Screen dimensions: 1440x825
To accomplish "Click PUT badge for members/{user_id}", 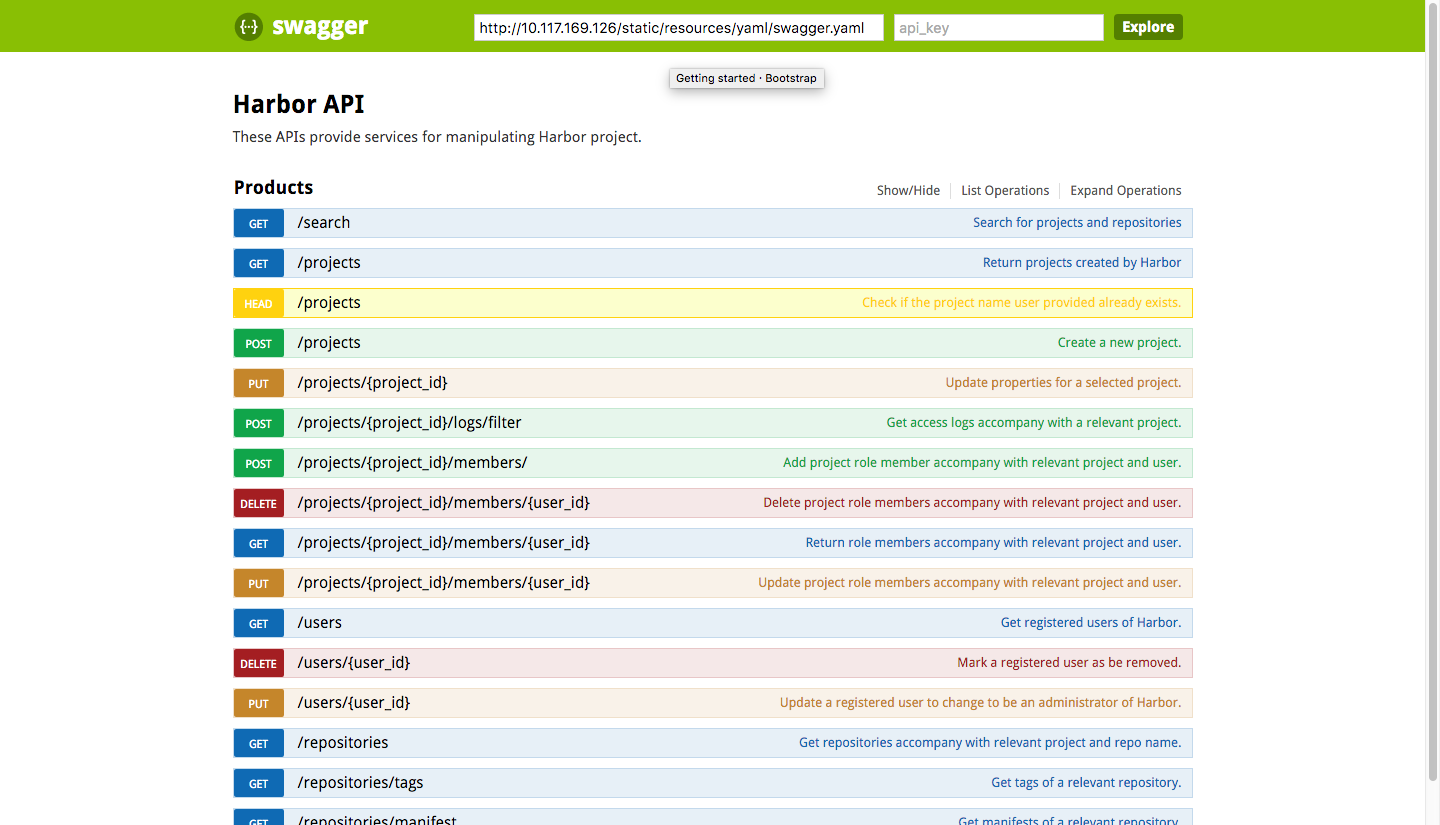I will (x=259, y=583).
